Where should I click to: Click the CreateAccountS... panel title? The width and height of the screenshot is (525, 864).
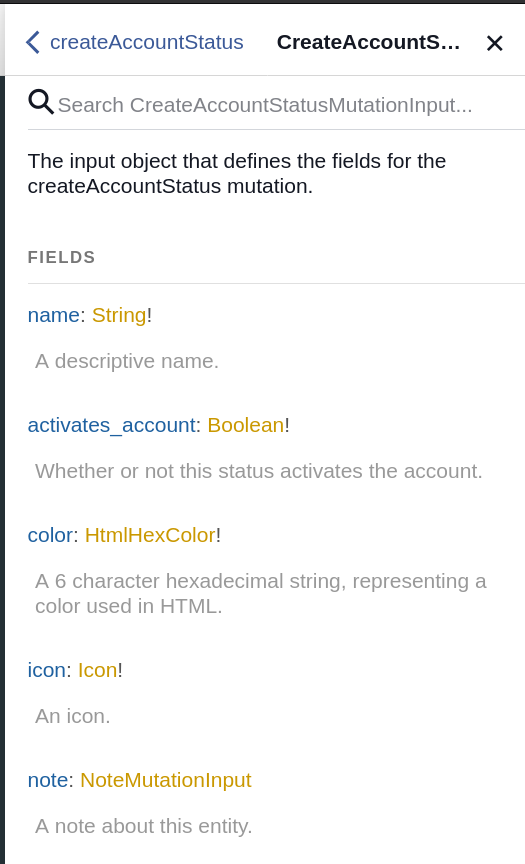tap(368, 42)
